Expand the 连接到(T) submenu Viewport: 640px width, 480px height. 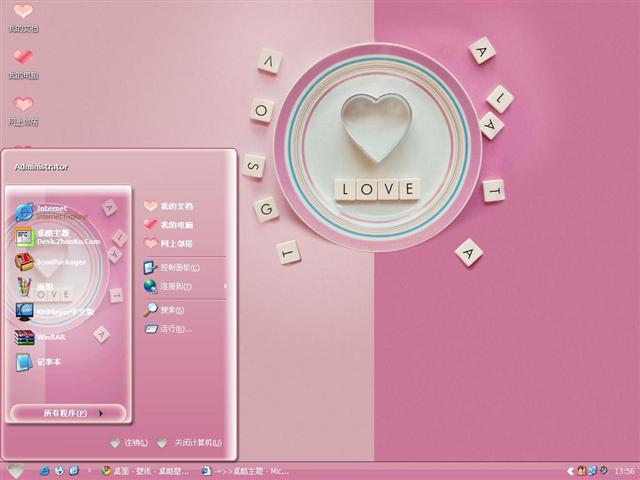(x=184, y=286)
